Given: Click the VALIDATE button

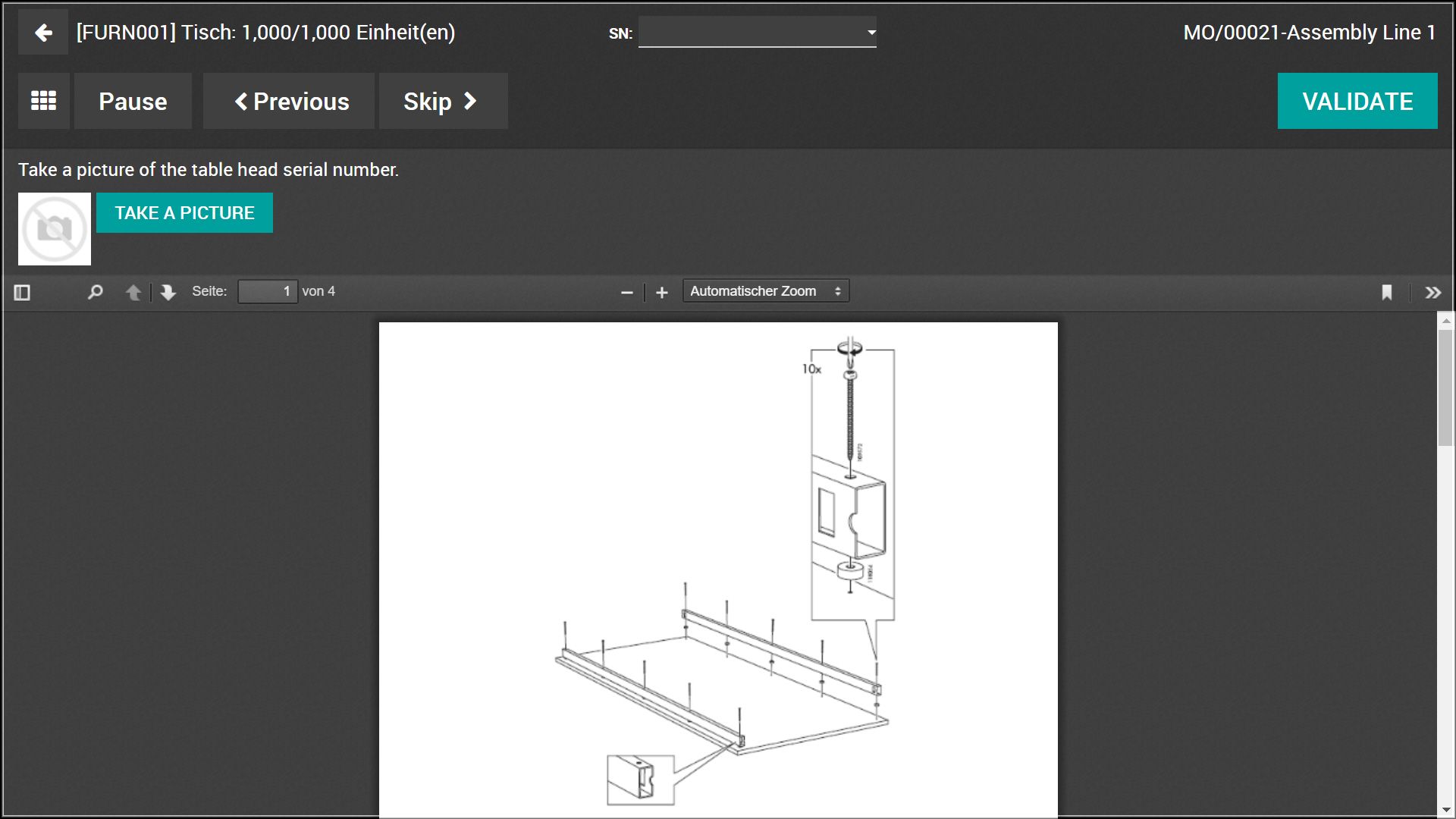Looking at the screenshot, I should (1357, 101).
